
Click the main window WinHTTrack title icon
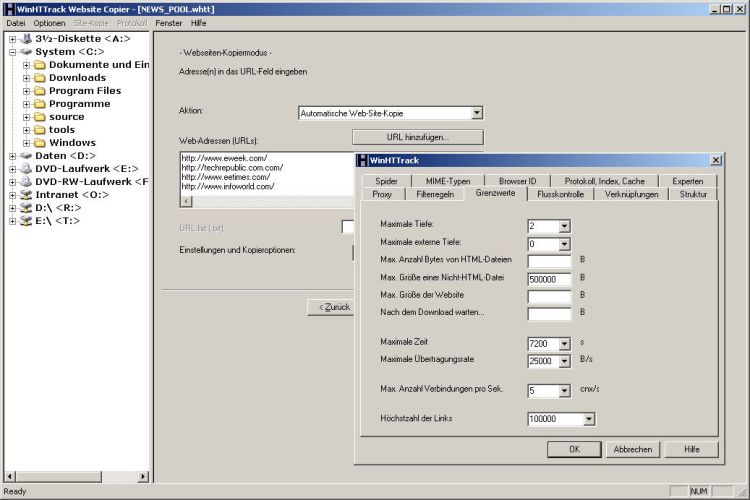9,9
